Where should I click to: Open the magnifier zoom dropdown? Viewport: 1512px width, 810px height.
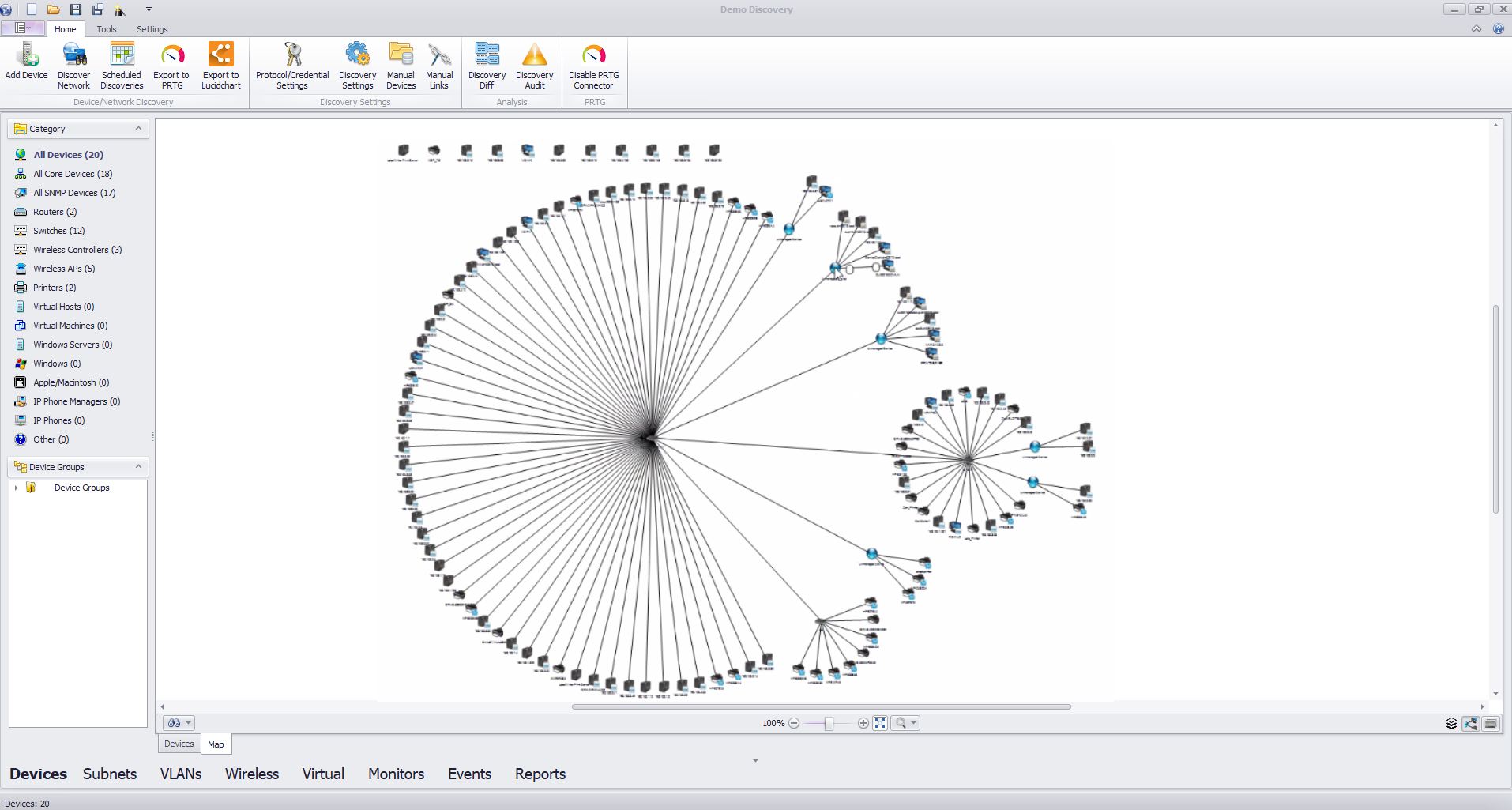point(905,723)
